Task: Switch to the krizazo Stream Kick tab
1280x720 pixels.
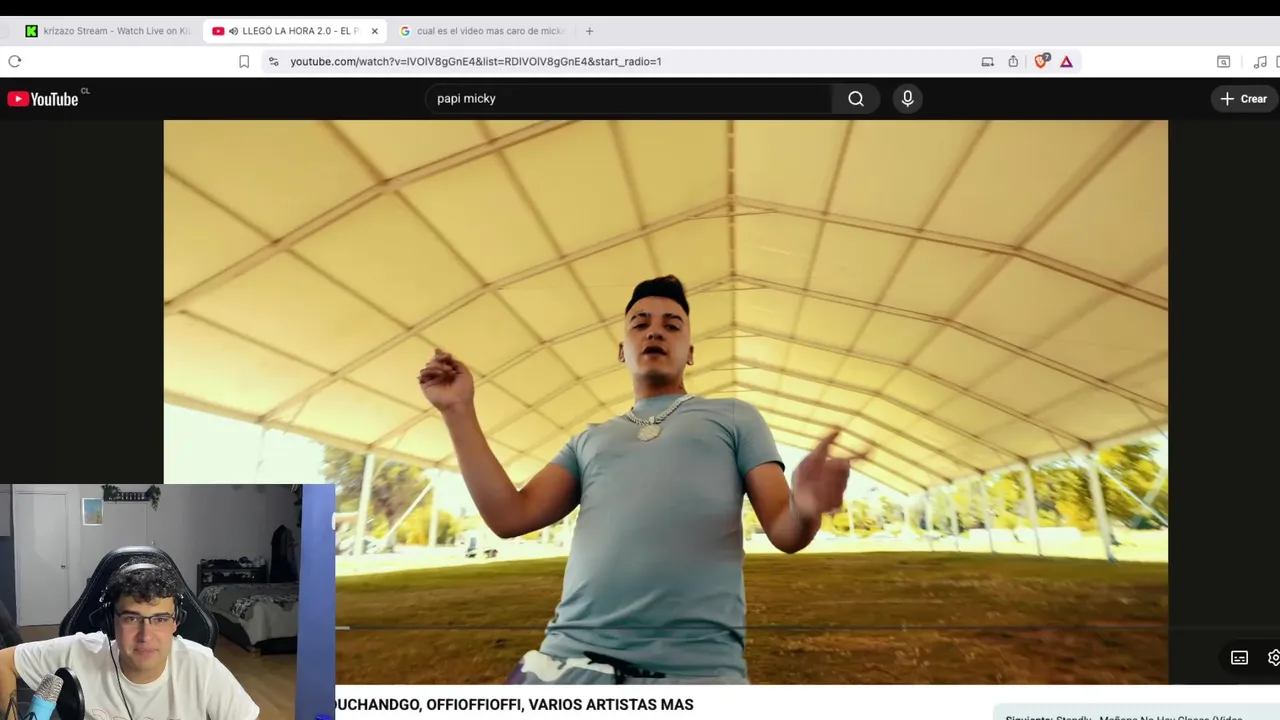Action: tap(108, 31)
